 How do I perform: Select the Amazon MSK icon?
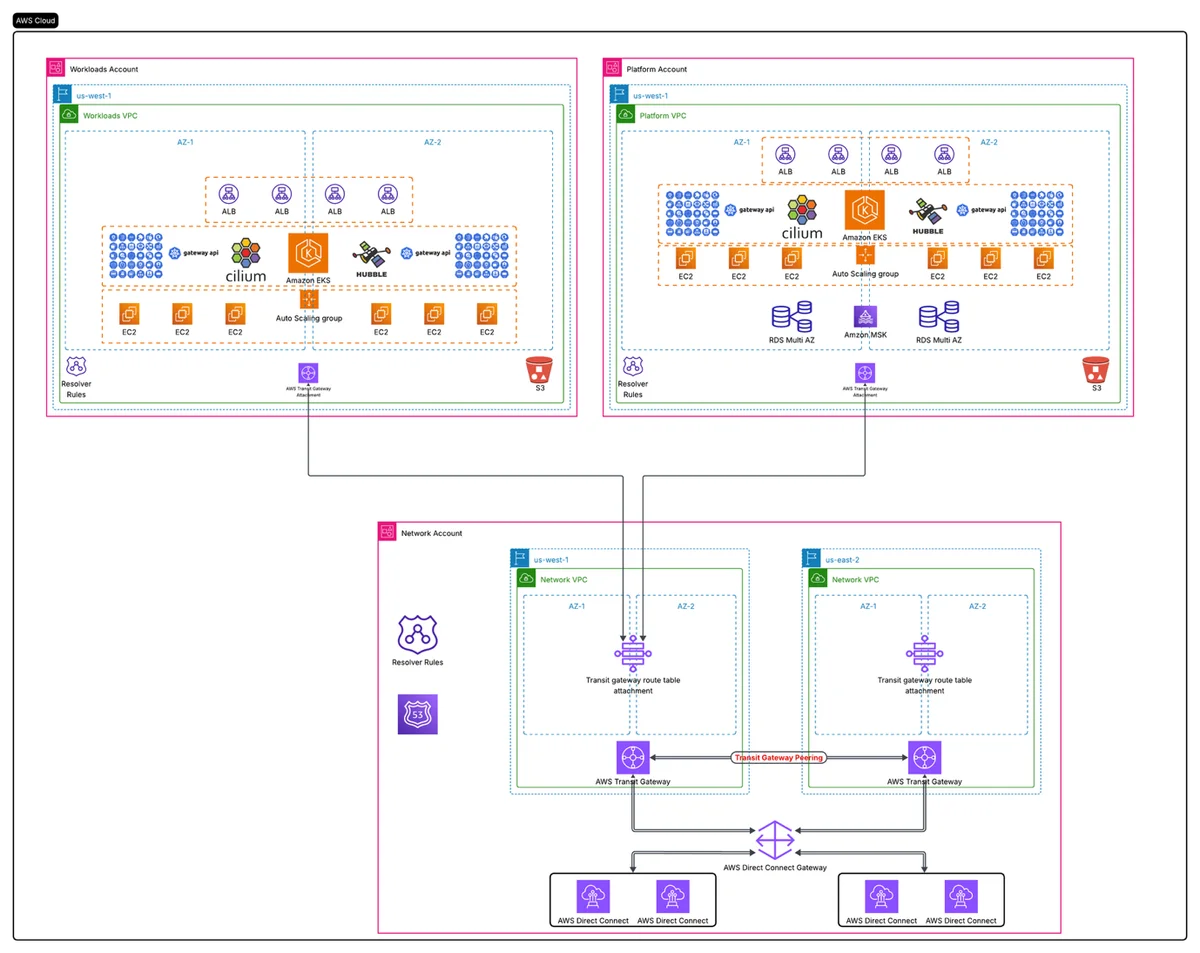[x=864, y=316]
